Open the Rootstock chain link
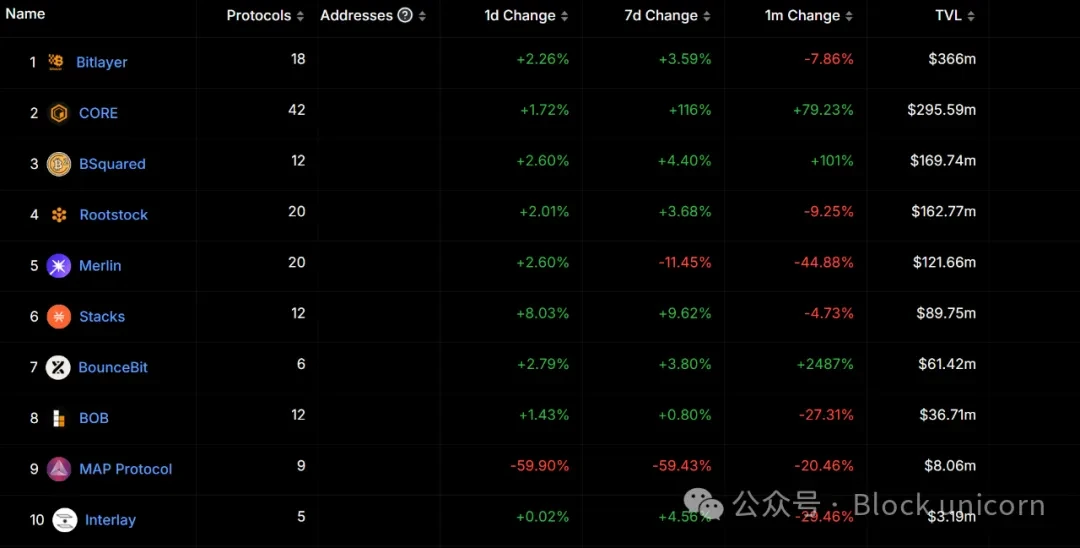Screen dimensions: 1080x548 (x=114, y=215)
